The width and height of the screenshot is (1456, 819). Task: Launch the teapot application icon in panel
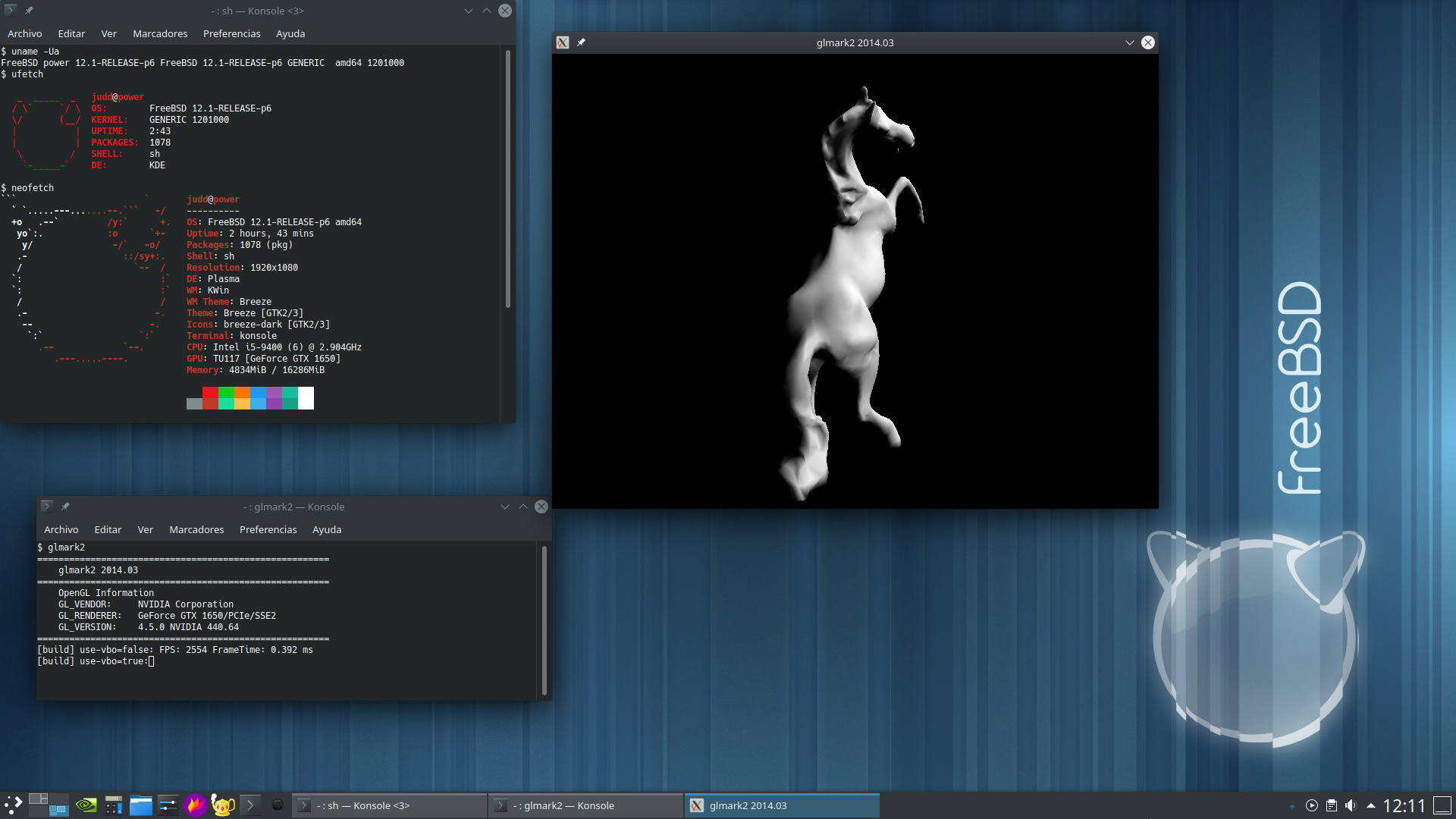[x=223, y=805]
